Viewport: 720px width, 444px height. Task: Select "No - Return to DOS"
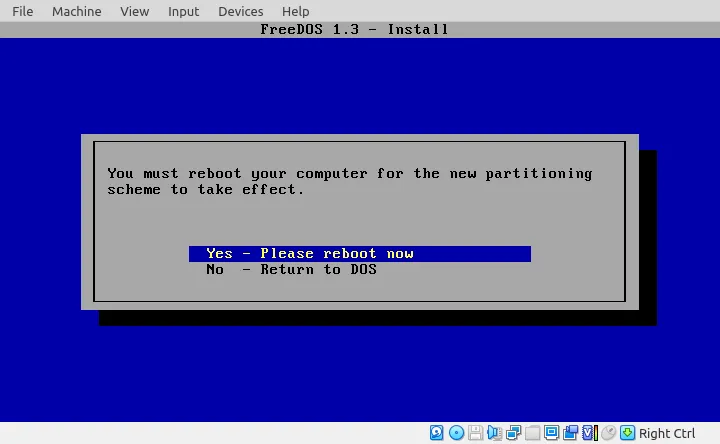(x=291, y=269)
